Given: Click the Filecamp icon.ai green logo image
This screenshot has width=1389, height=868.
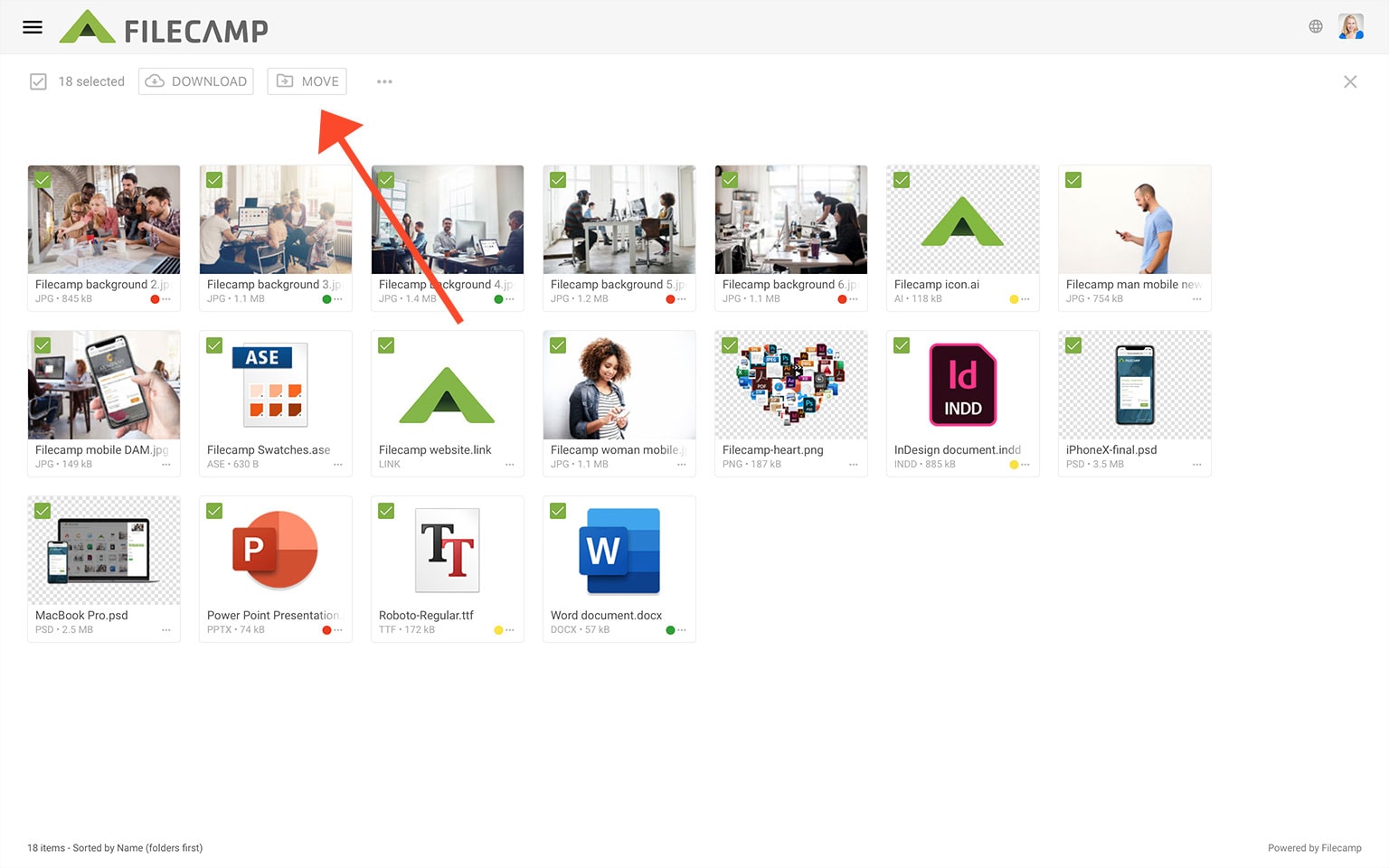Looking at the screenshot, I should [x=963, y=221].
